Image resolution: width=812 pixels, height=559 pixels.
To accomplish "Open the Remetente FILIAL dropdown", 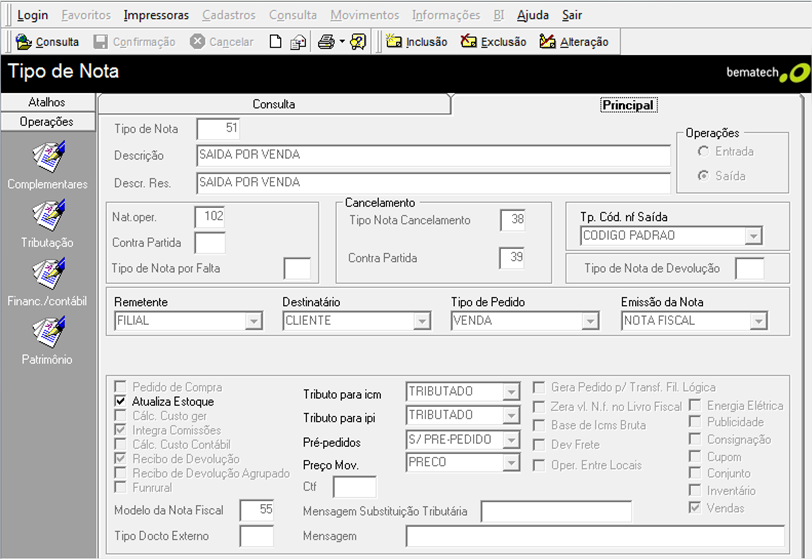I will pos(253,321).
